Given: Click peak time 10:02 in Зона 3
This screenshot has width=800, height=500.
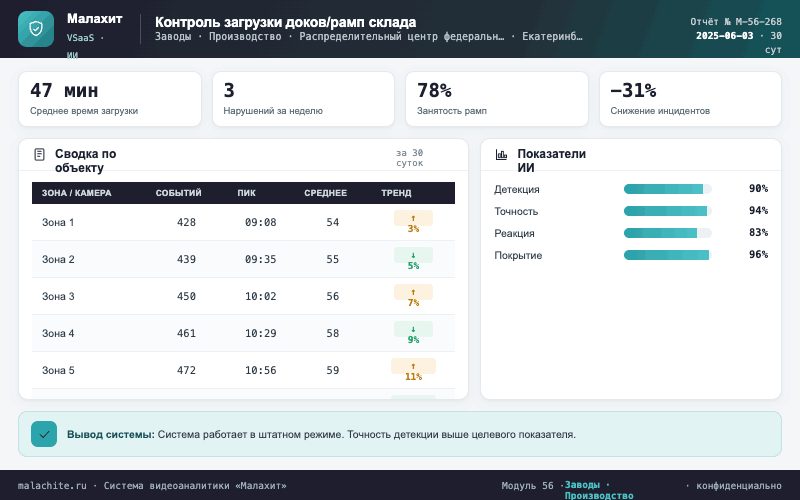Looking at the screenshot, I should (261, 296).
